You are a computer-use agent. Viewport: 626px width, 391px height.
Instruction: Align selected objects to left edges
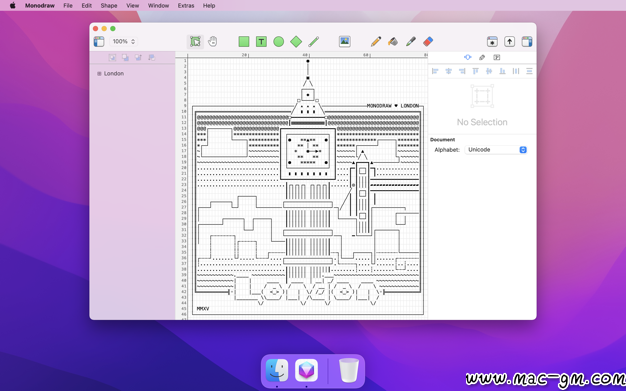pyautogui.click(x=435, y=71)
